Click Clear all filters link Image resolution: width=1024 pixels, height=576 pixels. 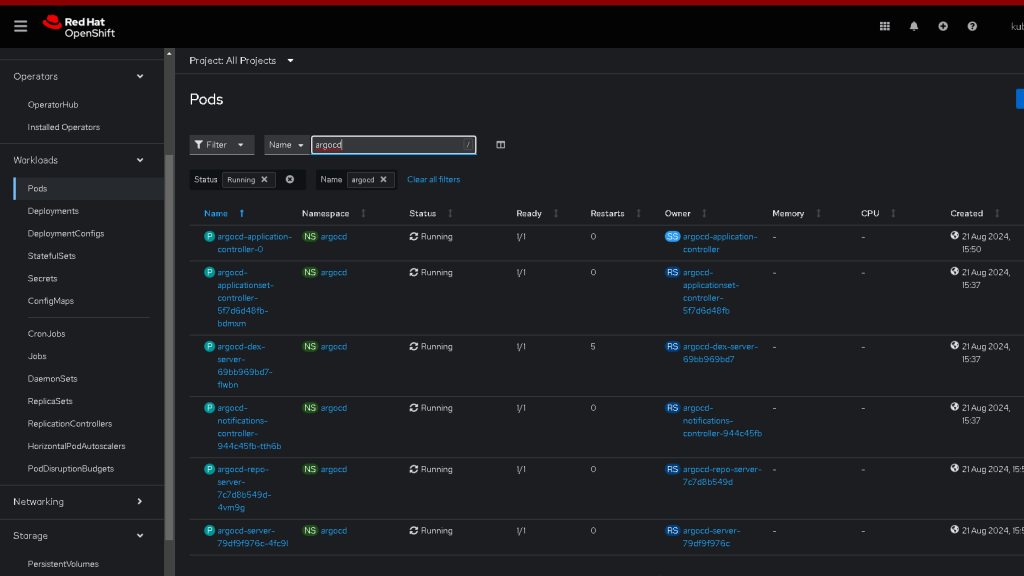pyautogui.click(x=434, y=180)
